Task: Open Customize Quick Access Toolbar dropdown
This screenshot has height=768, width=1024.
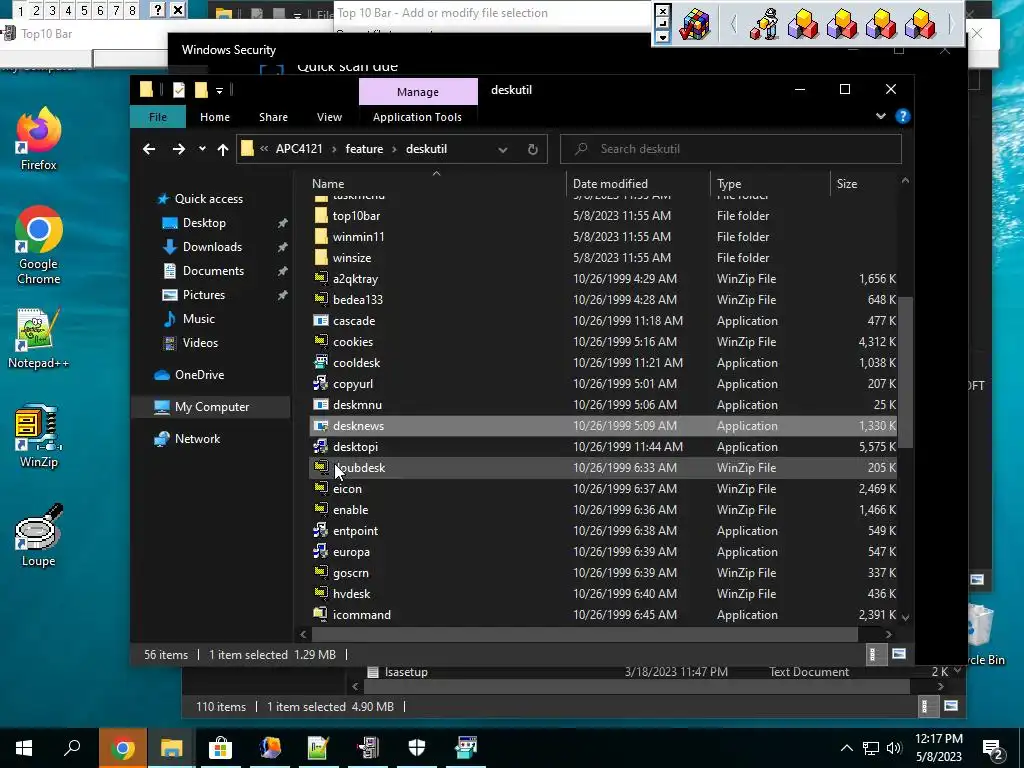Action: pyautogui.click(x=219, y=91)
